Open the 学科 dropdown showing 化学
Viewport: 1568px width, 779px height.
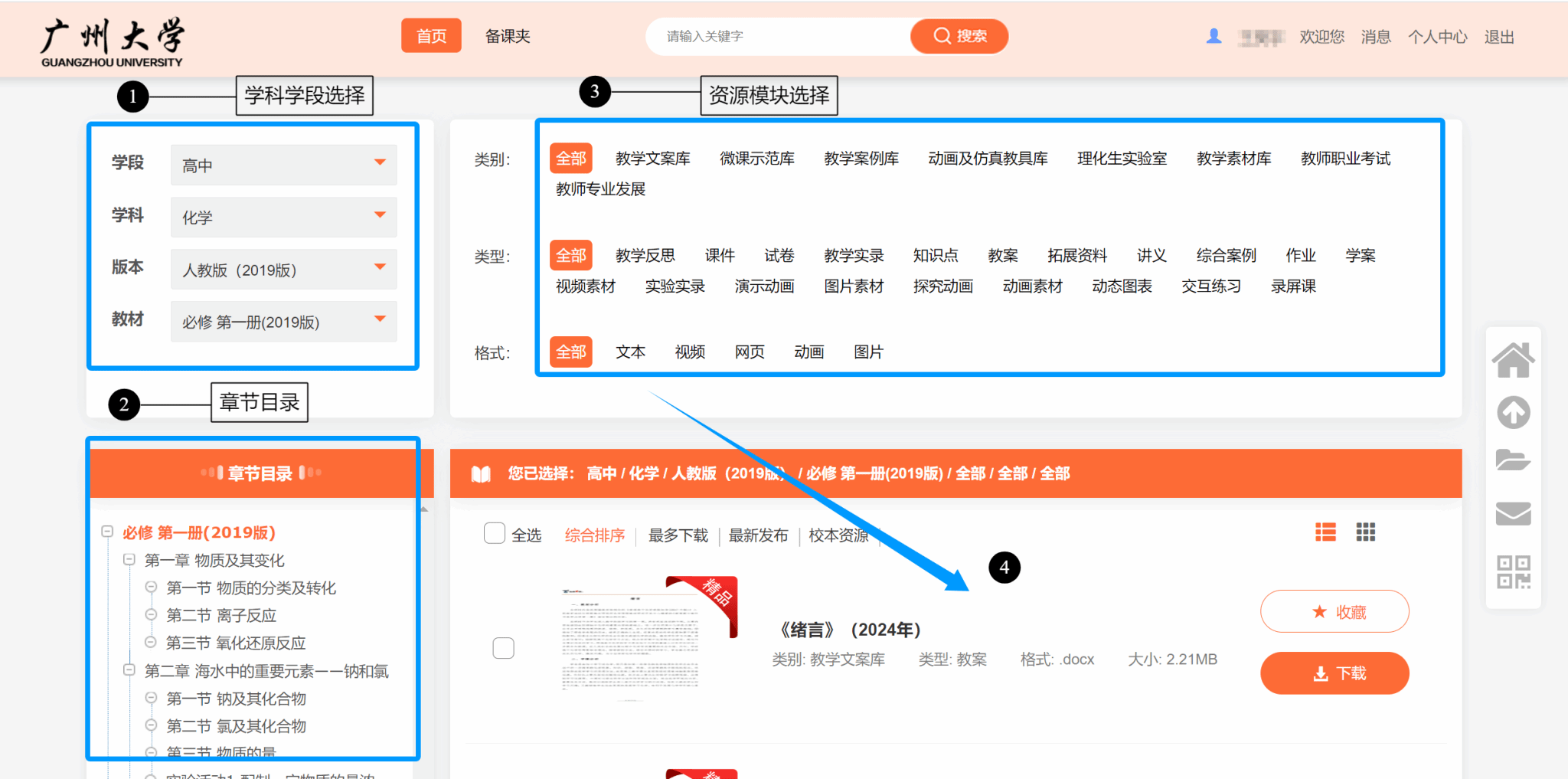(x=283, y=217)
